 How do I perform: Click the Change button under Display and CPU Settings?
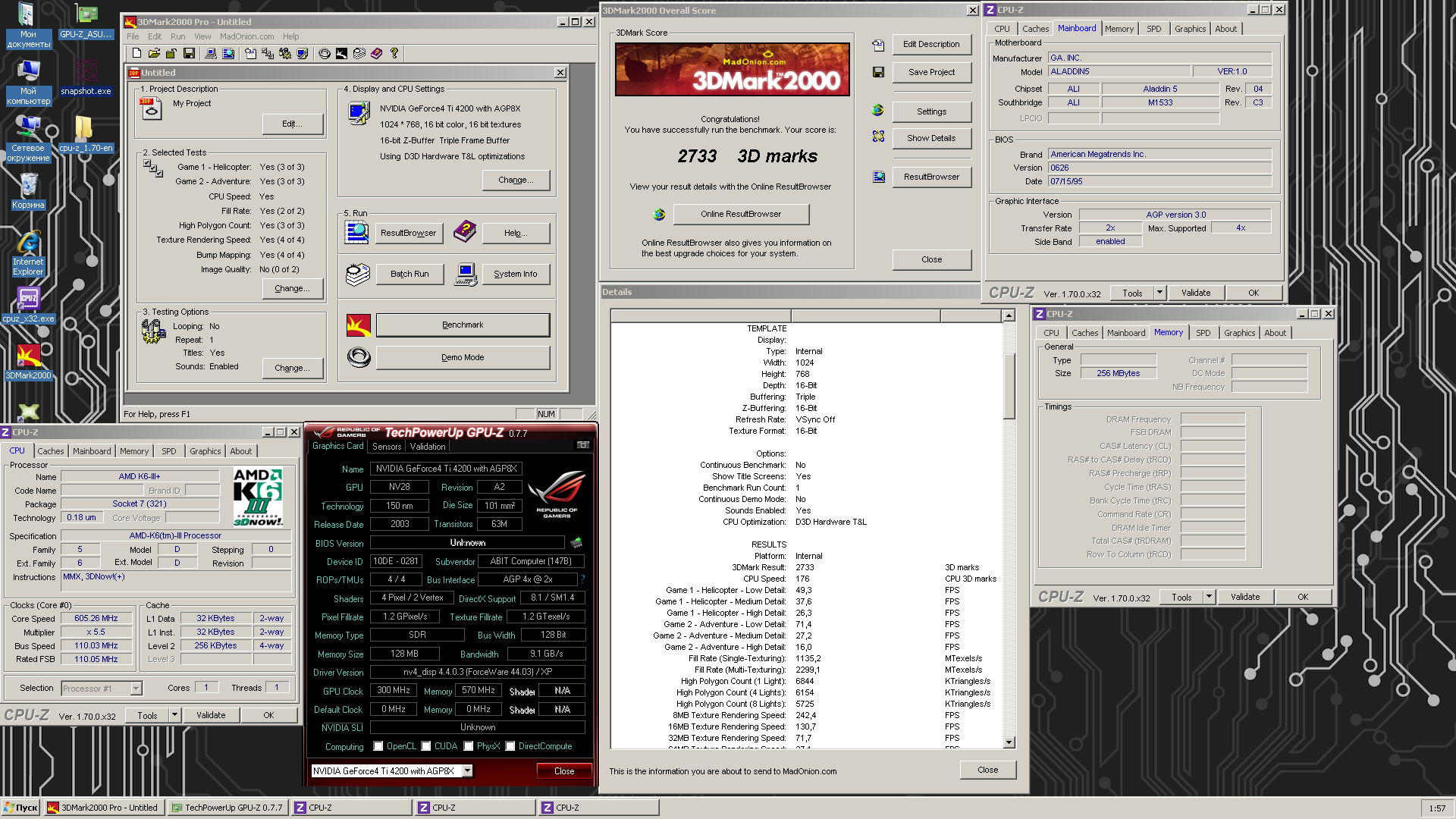[516, 180]
